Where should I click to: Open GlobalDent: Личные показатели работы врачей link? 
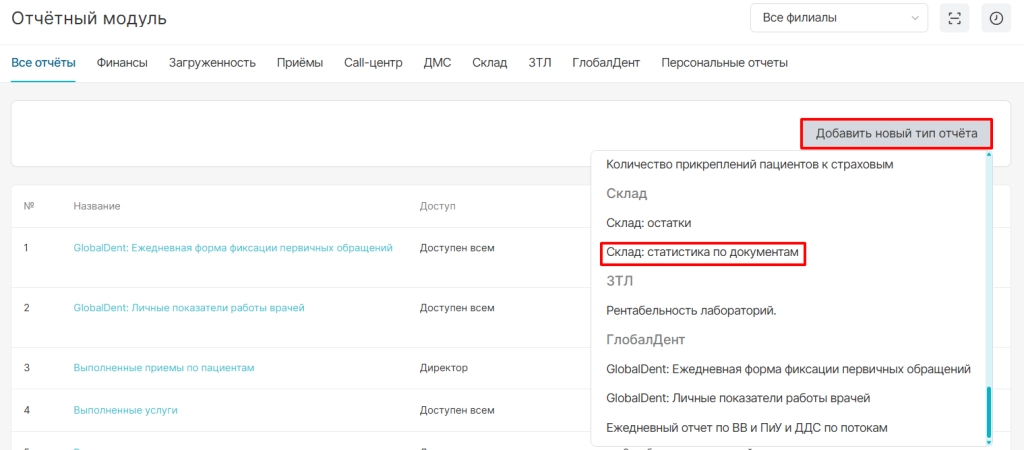pos(189,308)
